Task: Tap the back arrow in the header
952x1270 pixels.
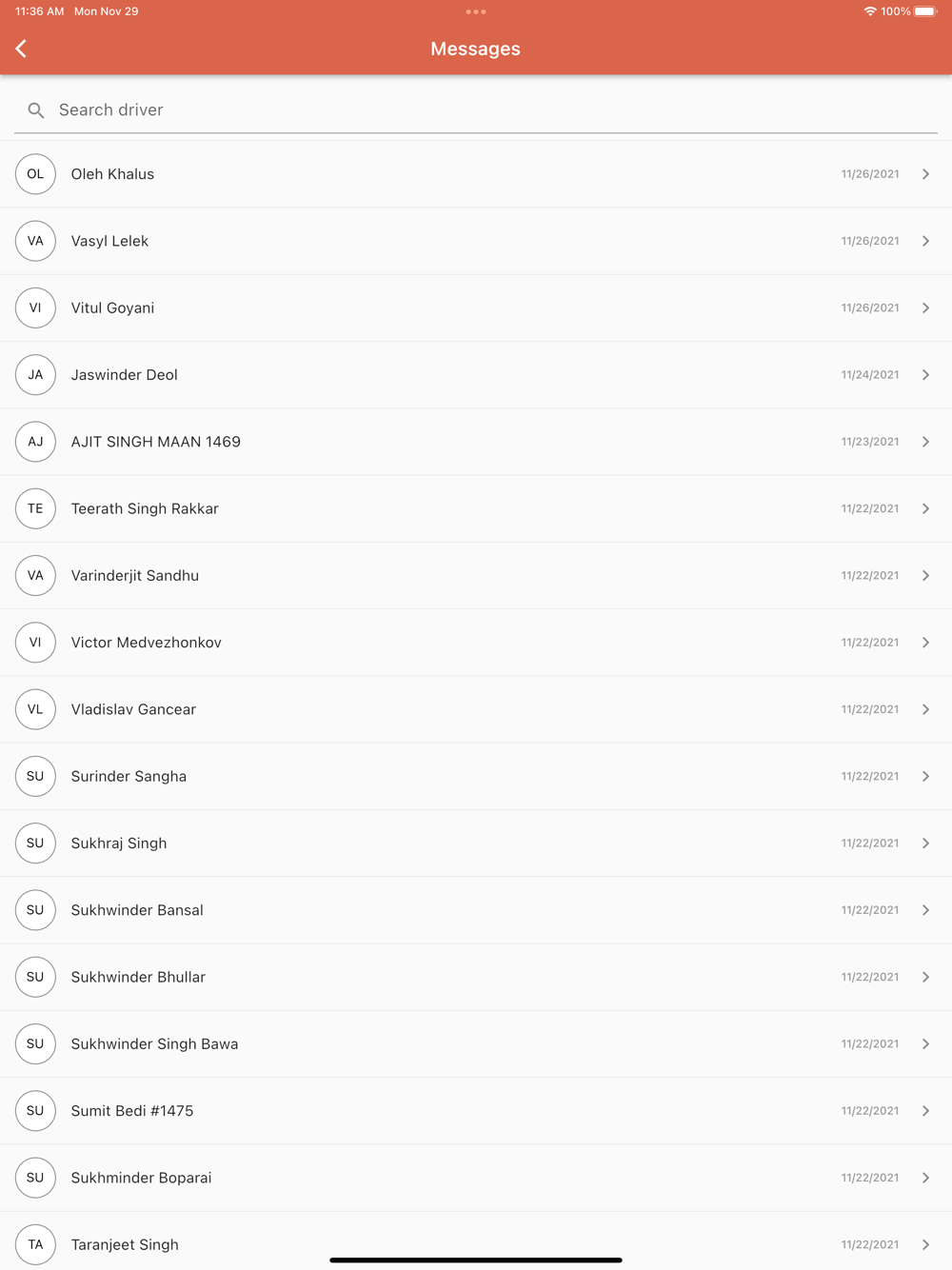Action: point(21,49)
